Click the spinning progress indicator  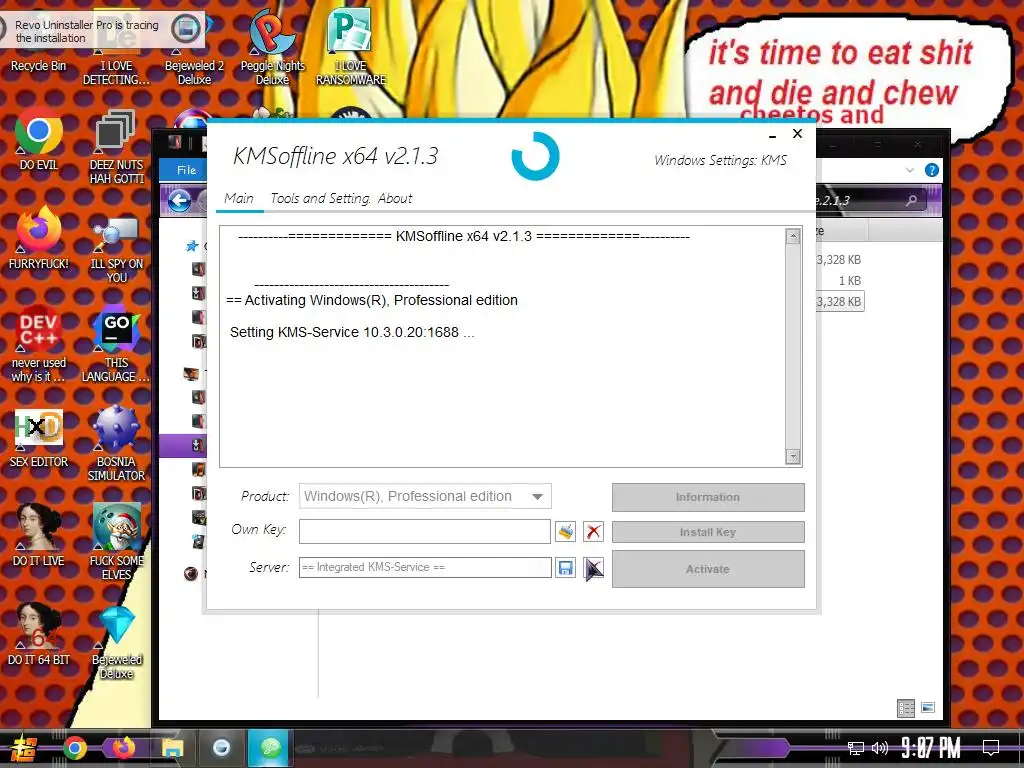point(536,156)
